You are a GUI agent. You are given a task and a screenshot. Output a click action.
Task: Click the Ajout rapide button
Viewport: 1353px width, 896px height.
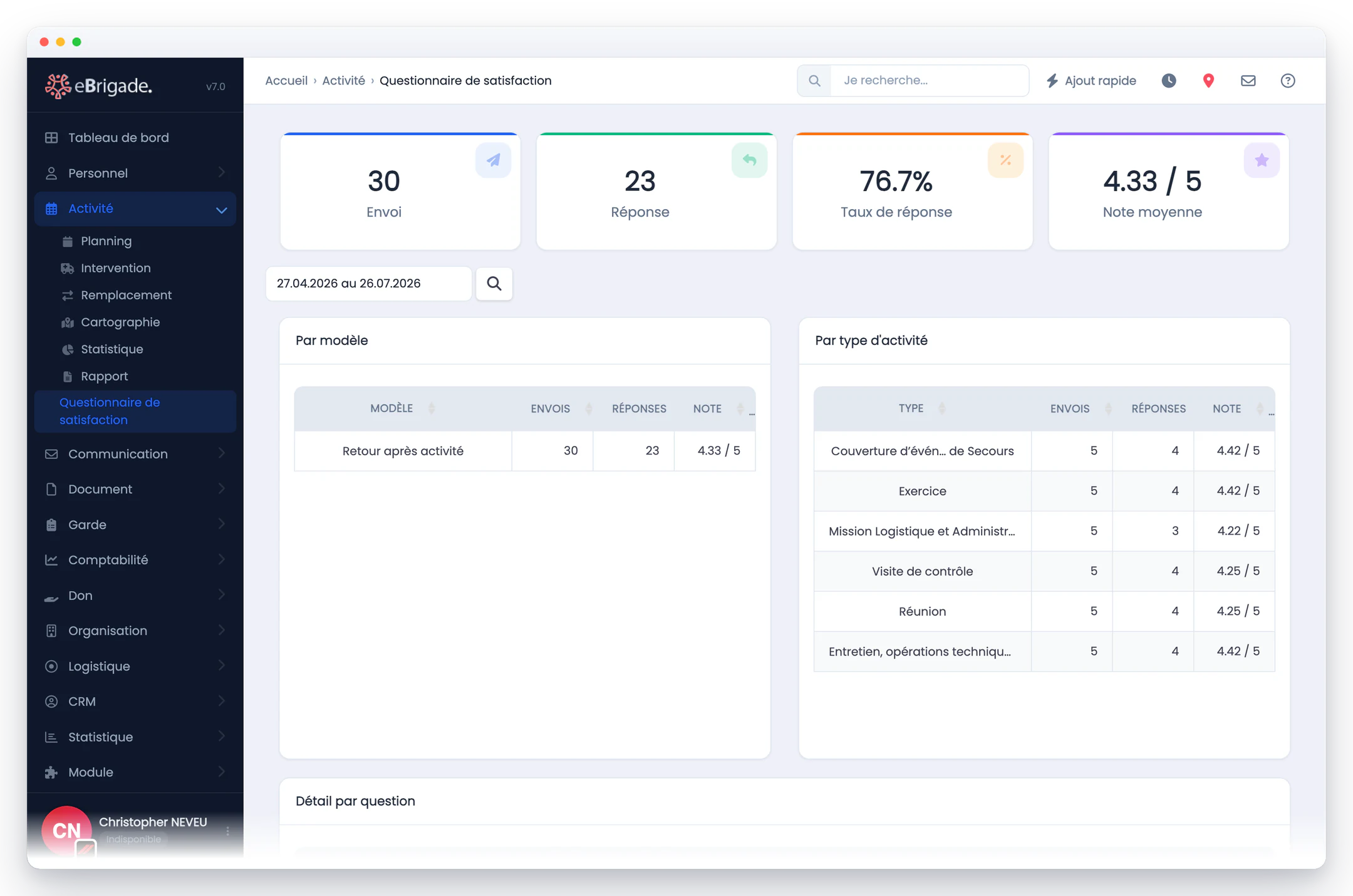tap(1091, 81)
